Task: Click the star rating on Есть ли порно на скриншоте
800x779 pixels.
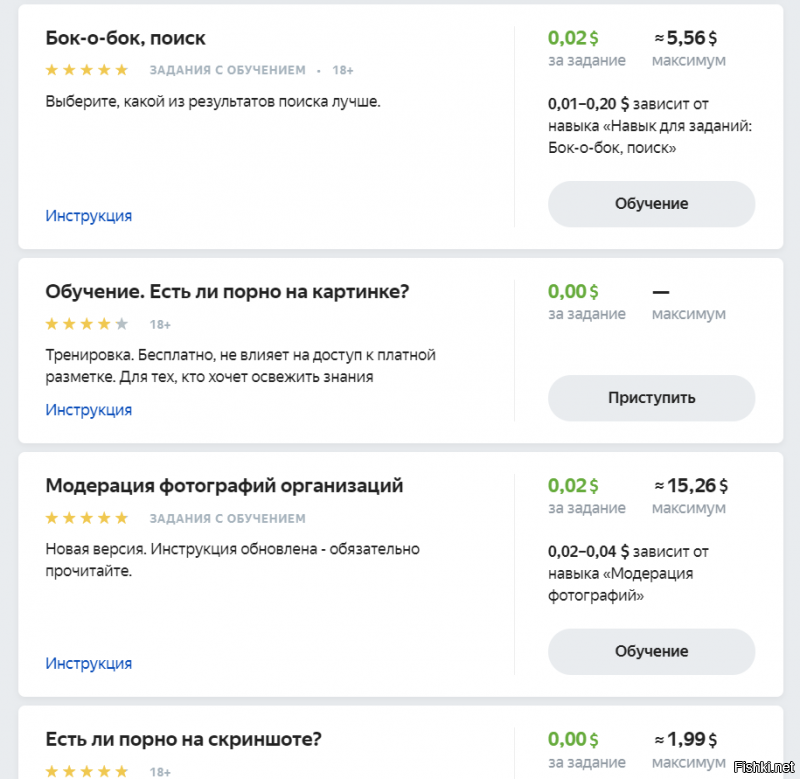Action: tap(87, 771)
